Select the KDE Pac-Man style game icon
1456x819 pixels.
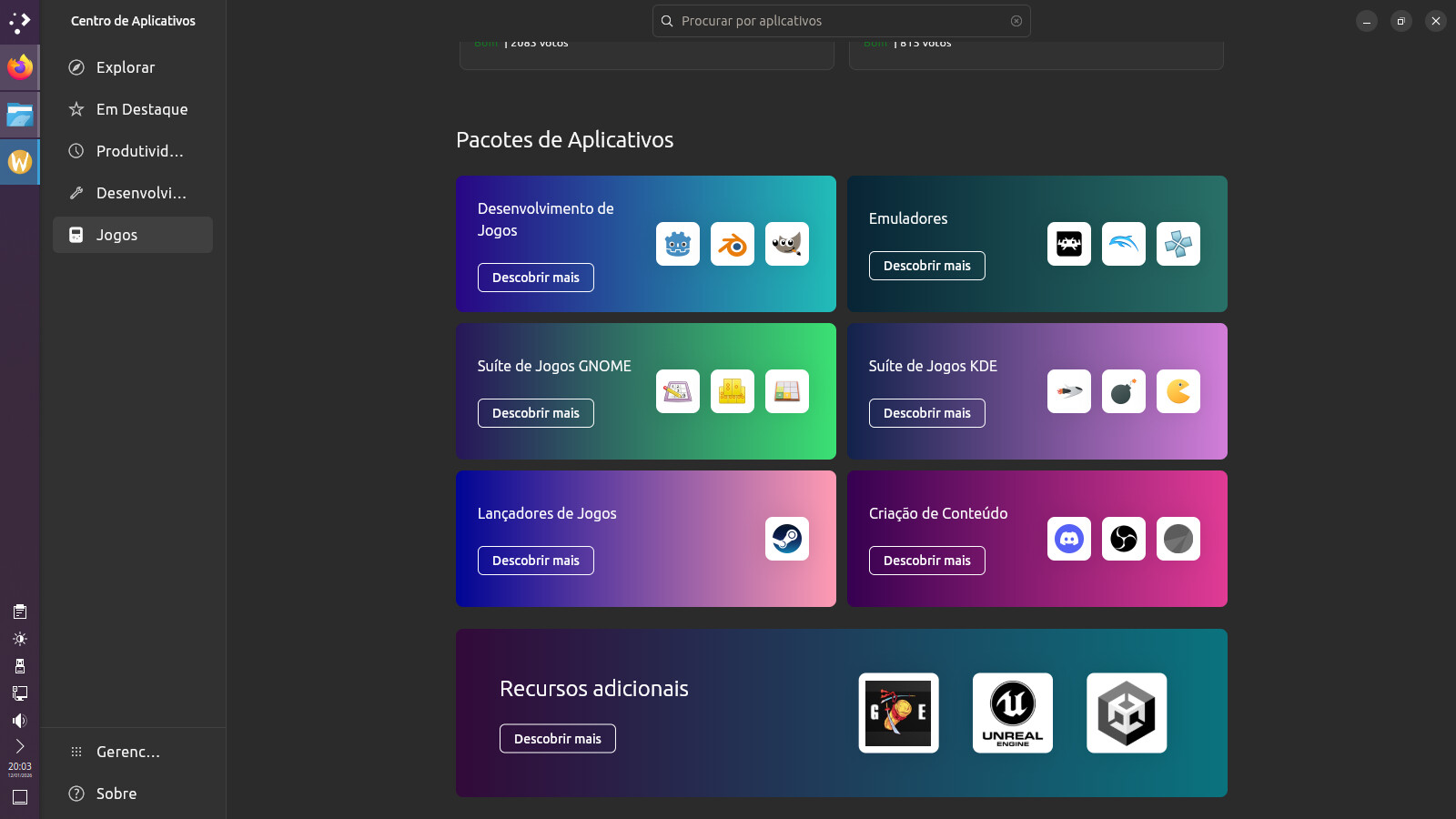click(1178, 391)
